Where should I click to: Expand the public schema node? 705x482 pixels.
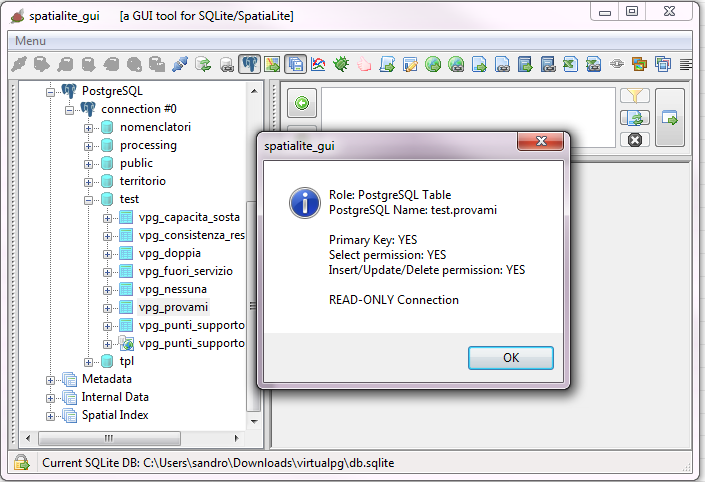(x=88, y=164)
